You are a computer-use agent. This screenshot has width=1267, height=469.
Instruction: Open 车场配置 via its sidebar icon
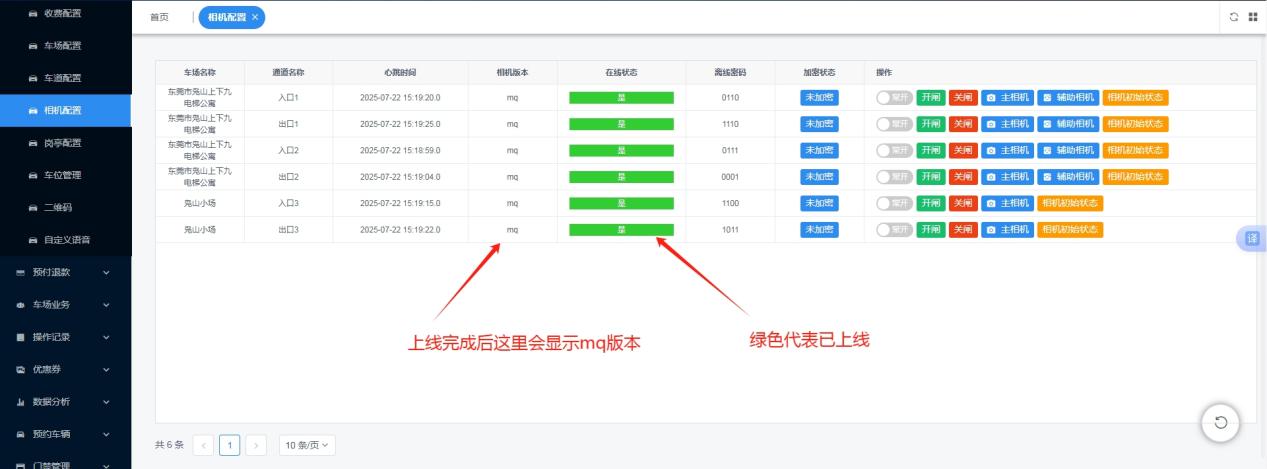[x=33, y=46]
